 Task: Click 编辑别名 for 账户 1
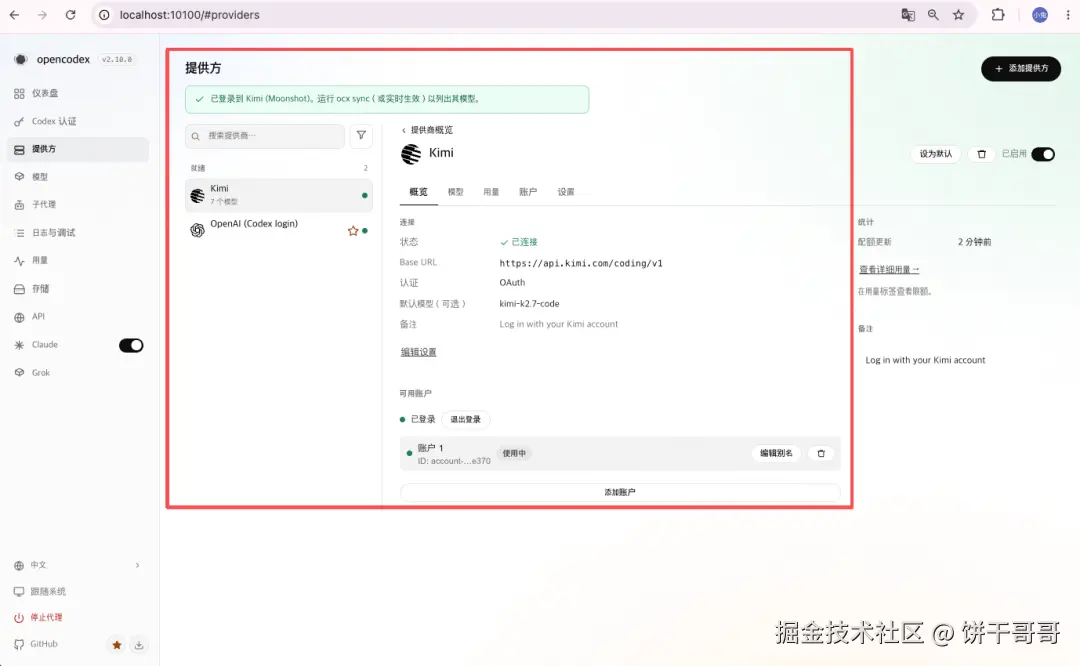click(776, 453)
